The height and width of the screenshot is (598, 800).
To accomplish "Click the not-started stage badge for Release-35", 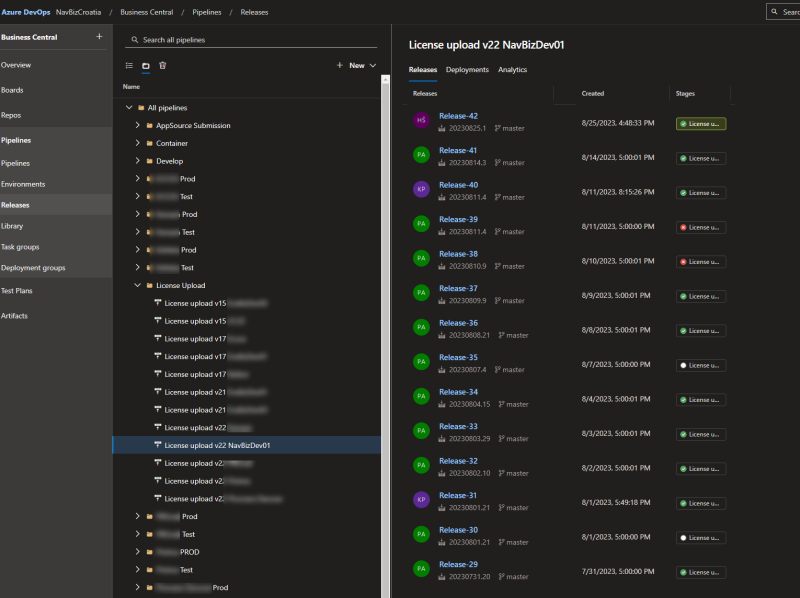I will [x=701, y=366].
